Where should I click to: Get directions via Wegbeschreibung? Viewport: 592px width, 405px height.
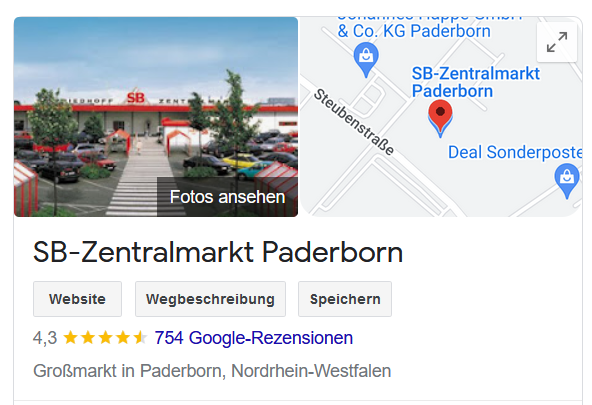[x=210, y=299]
